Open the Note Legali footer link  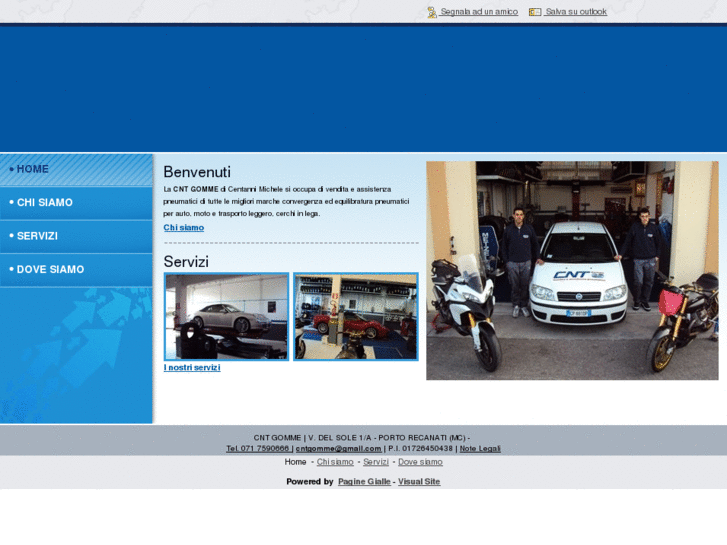click(480, 449)
